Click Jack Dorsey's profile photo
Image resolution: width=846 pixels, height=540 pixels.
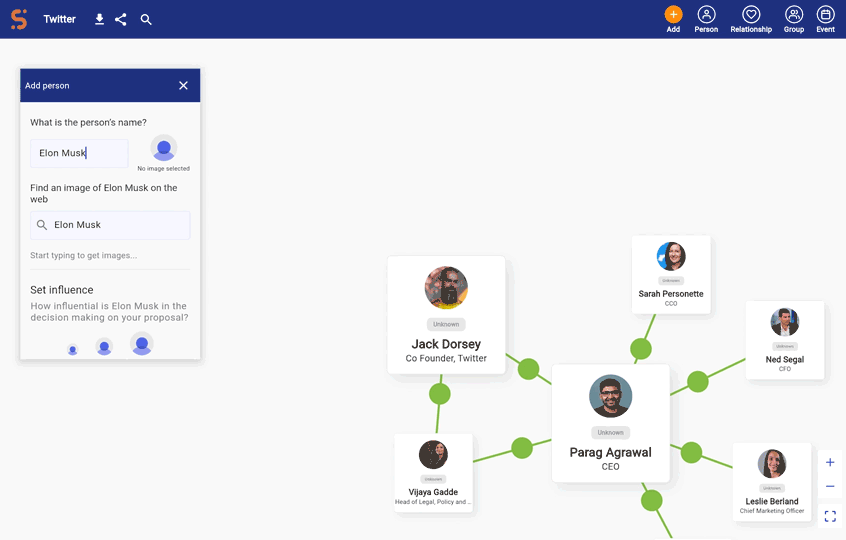(446, 288)
